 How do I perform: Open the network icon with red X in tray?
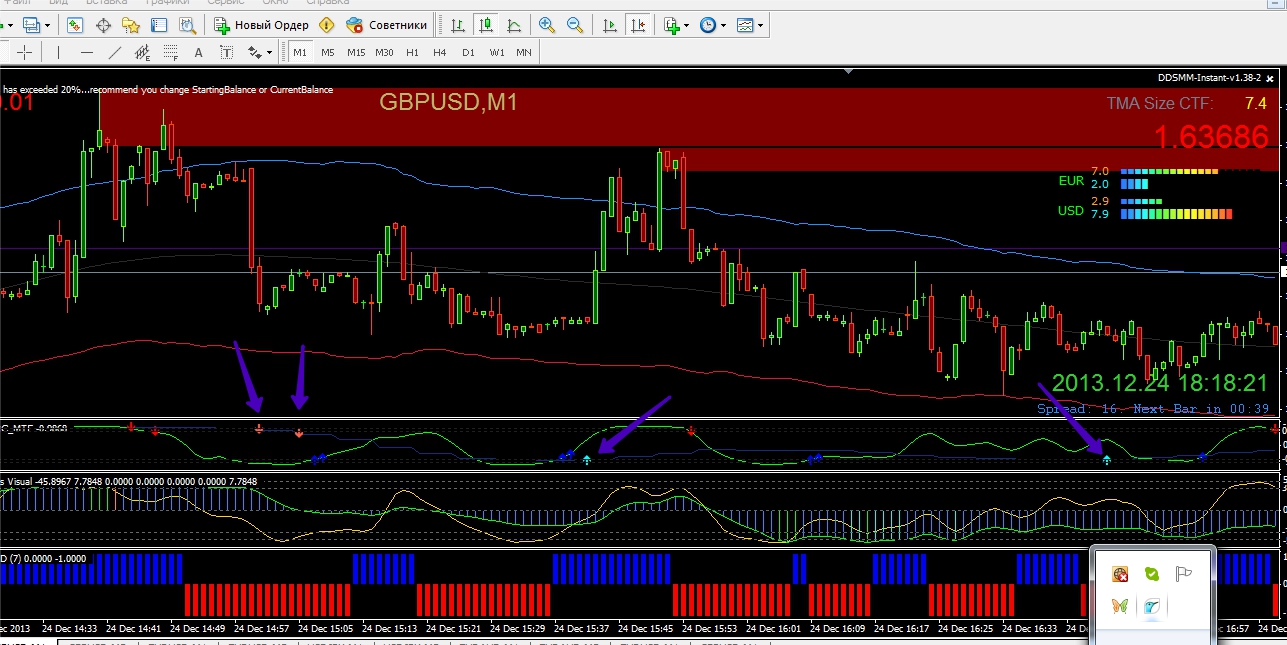pos(1120,574)
